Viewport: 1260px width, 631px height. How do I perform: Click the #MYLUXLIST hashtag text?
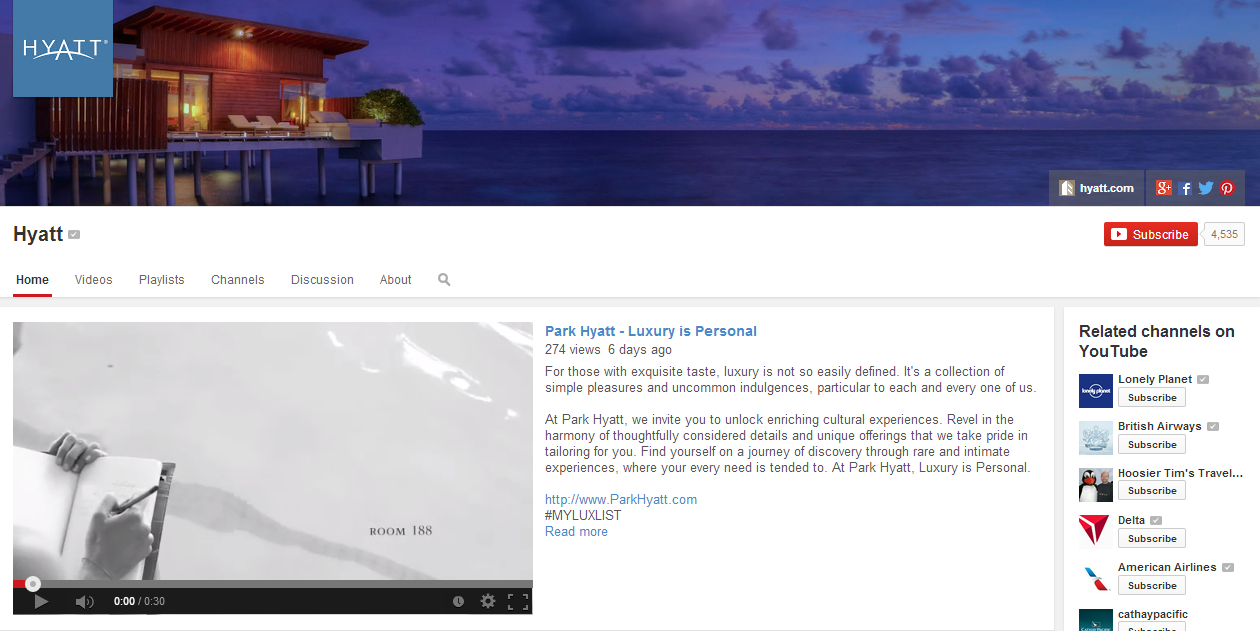(x=583, y=515)
